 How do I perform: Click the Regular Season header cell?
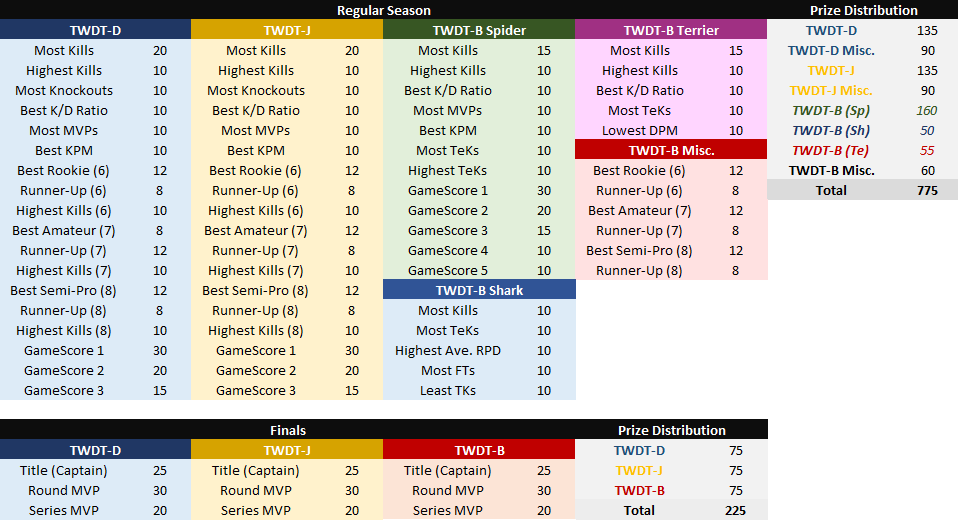tap(384, 10)
